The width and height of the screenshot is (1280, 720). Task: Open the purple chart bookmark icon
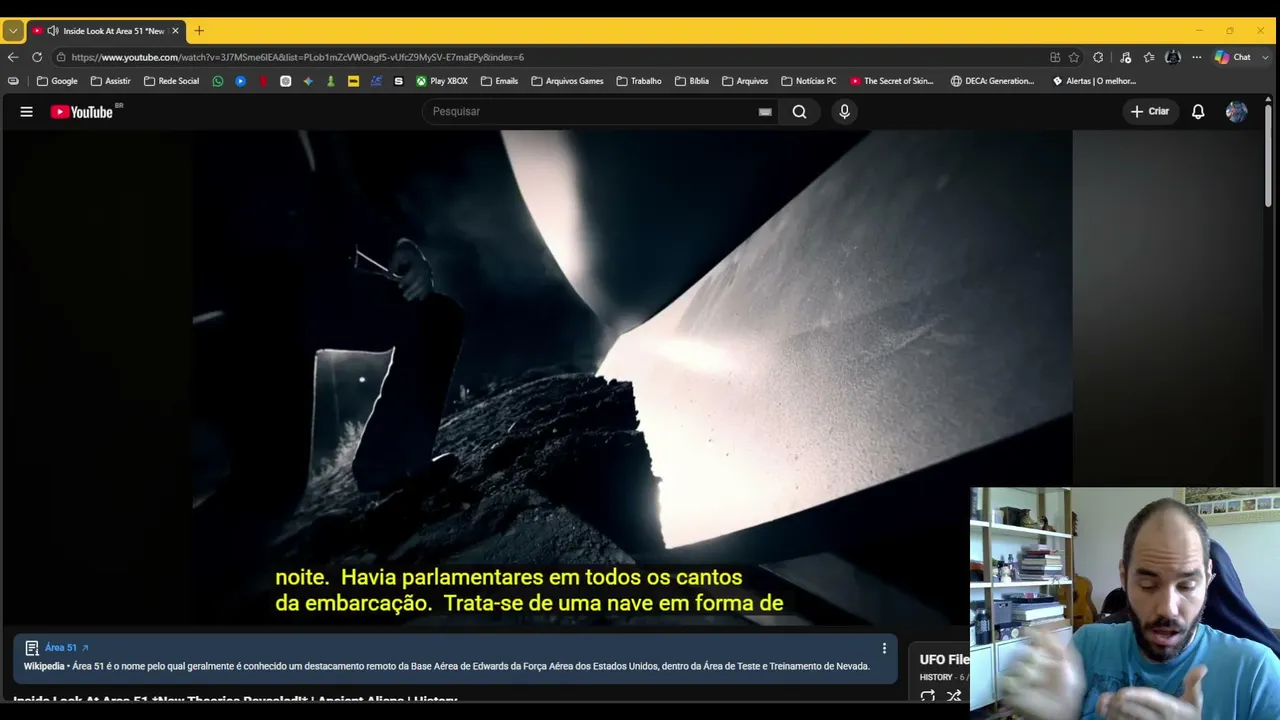(375, 81)
